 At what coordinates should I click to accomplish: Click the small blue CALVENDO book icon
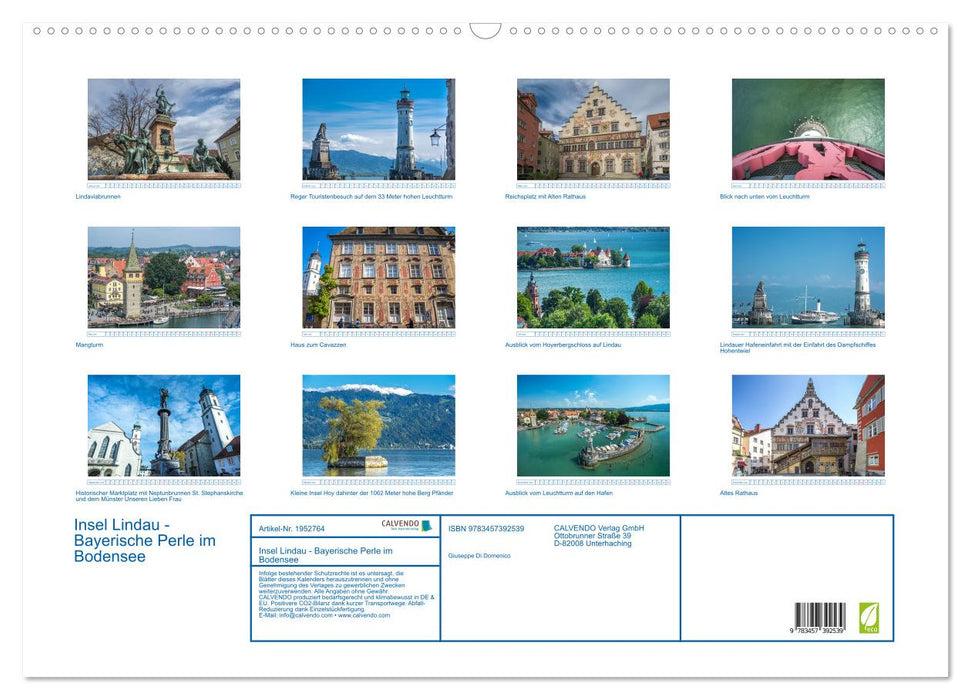425,527
